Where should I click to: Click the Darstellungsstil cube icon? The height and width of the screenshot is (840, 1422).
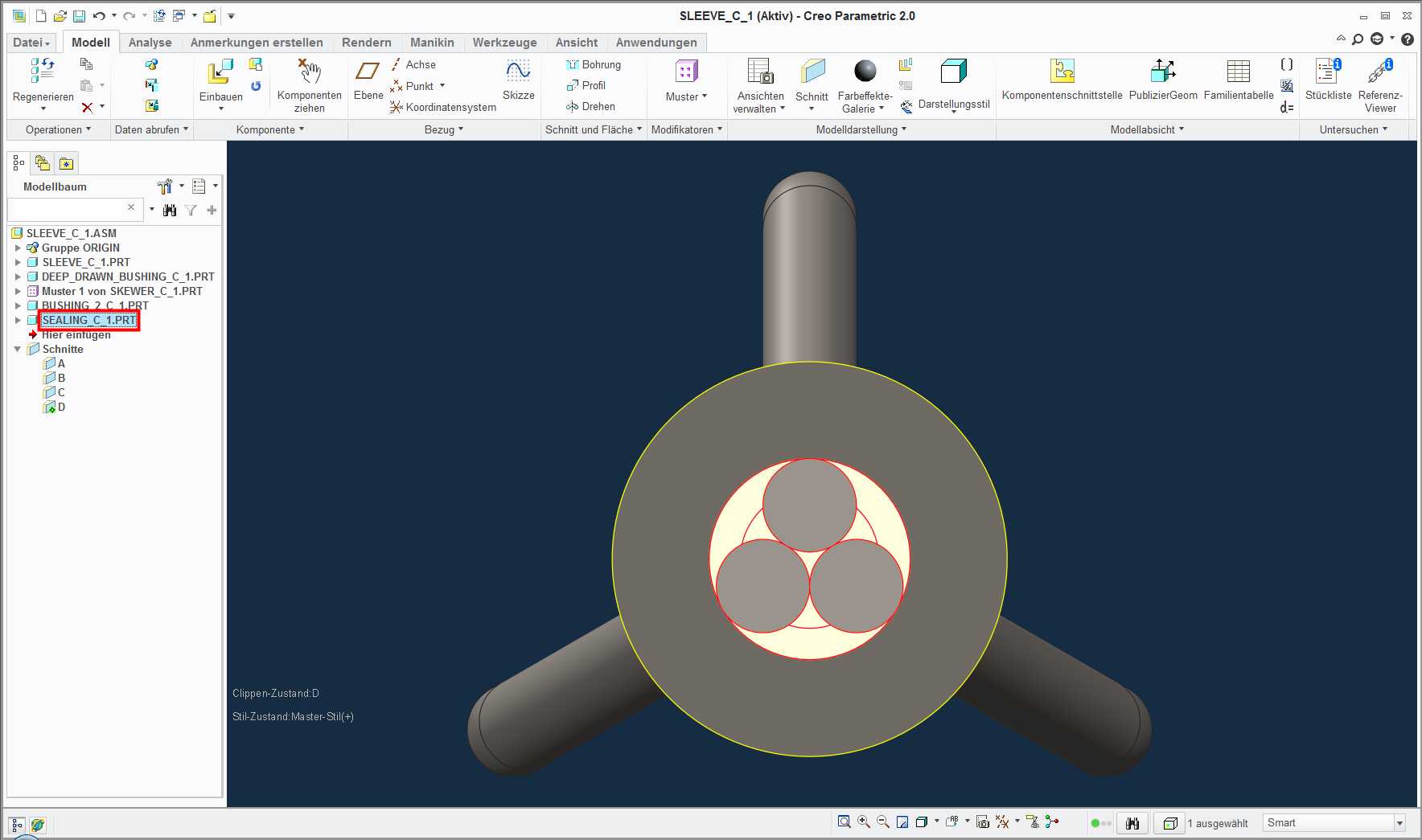(x=953, y=72)
